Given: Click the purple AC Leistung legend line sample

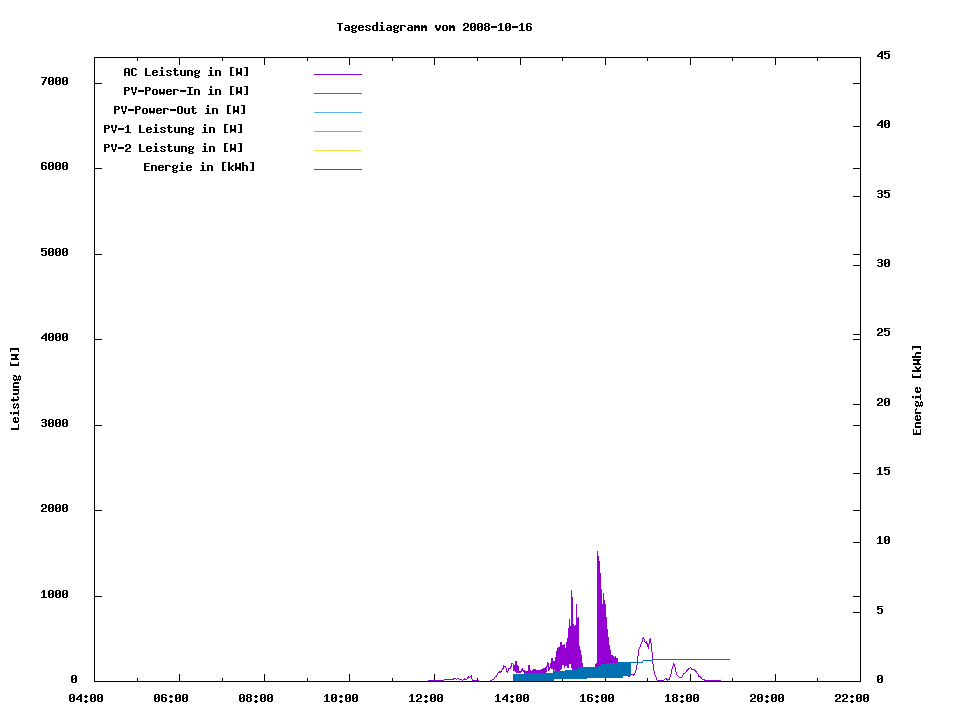Looking at the screenshot, I should 337,74.
